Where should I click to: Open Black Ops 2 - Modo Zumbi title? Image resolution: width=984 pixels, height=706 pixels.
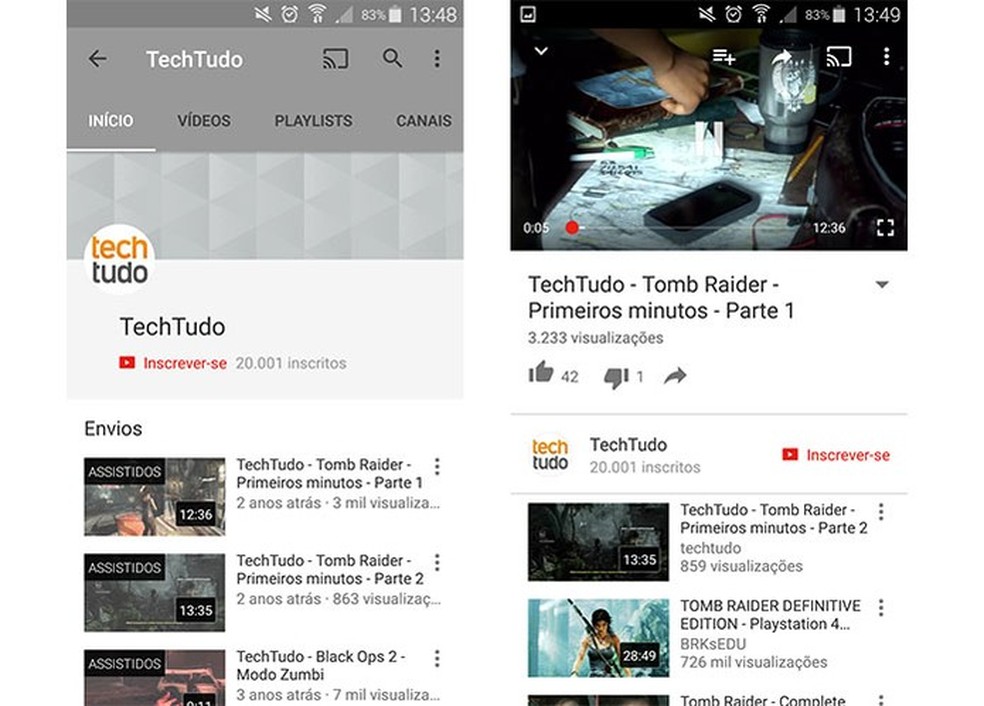click(320, 666)
